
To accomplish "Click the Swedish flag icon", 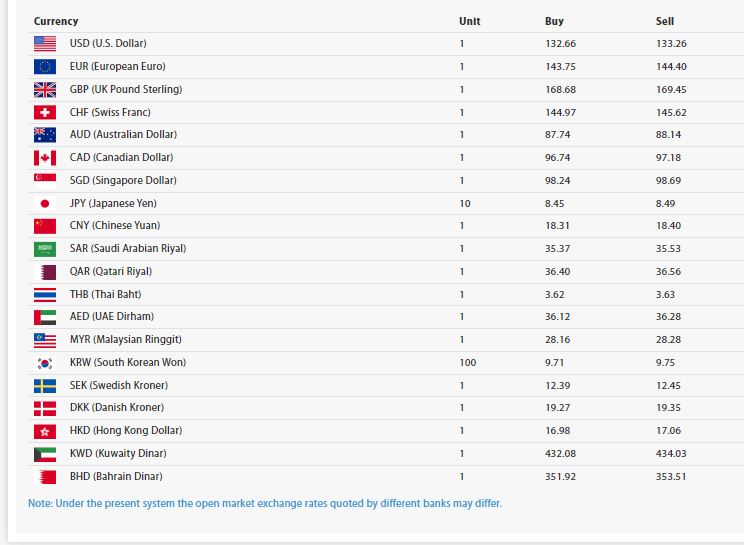I will (x=45, y=386).
